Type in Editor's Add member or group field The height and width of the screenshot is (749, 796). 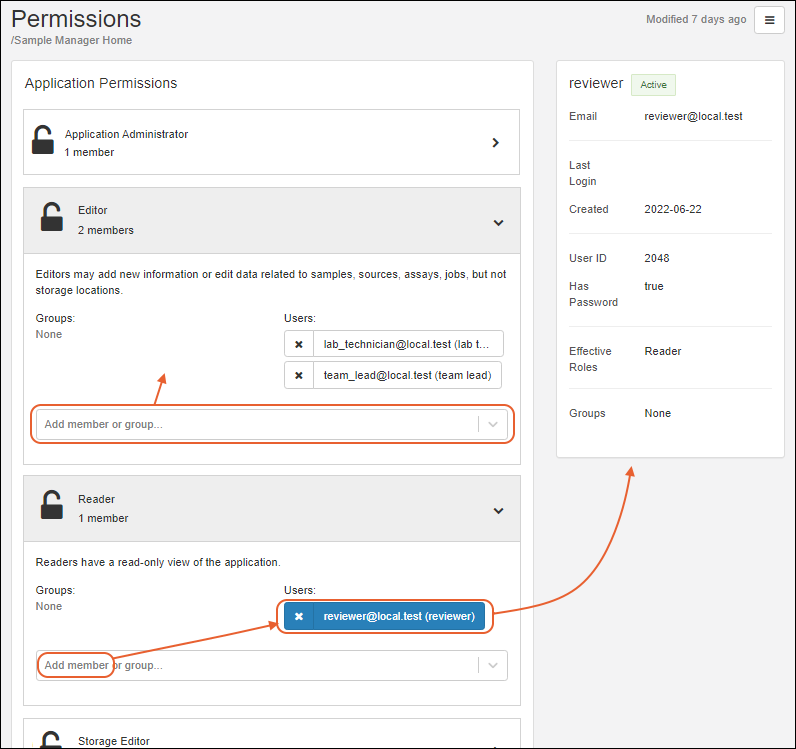[x=255, y=424]
